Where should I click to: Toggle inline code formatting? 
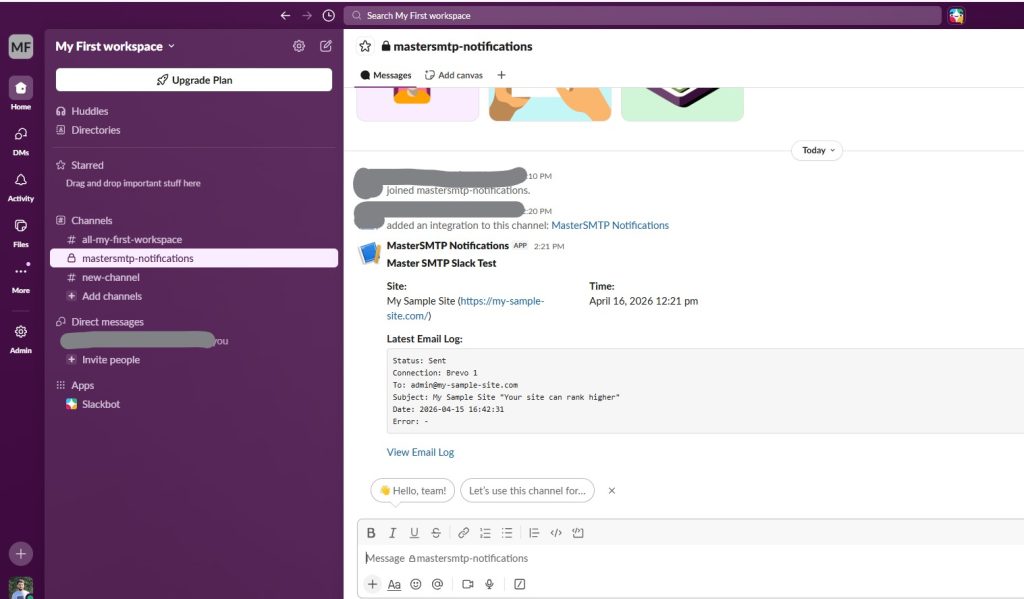point(556,533)
